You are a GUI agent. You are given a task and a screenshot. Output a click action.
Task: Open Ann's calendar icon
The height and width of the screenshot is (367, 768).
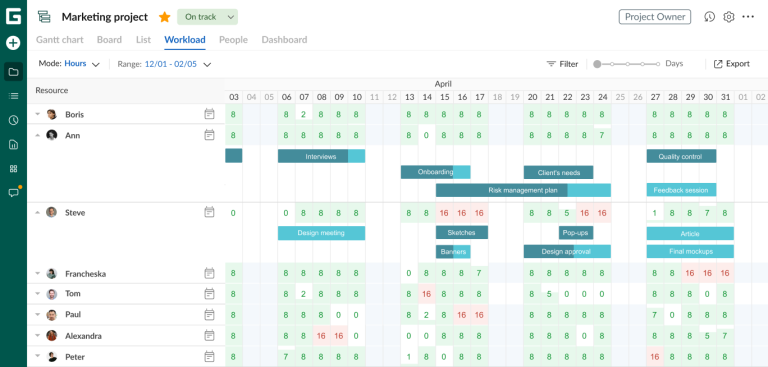[209, 135]
